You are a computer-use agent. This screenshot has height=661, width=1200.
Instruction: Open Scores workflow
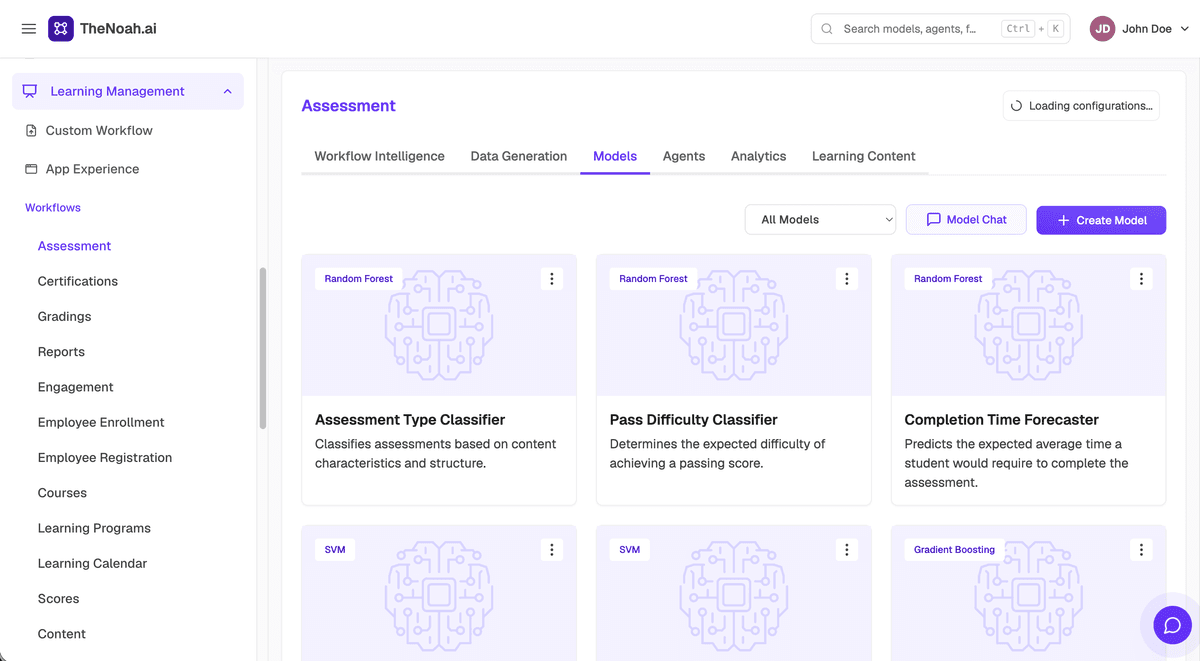click(x=58, y=599)
